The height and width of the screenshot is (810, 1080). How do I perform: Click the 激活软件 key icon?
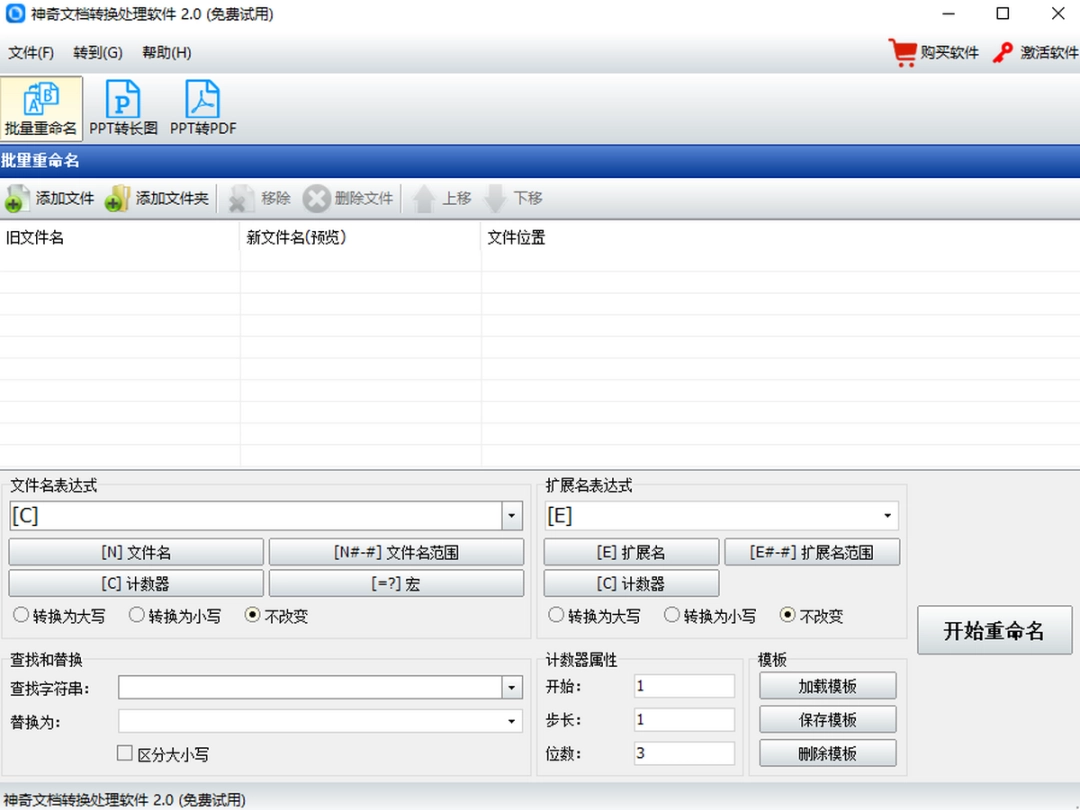[x=1001, y=52]
